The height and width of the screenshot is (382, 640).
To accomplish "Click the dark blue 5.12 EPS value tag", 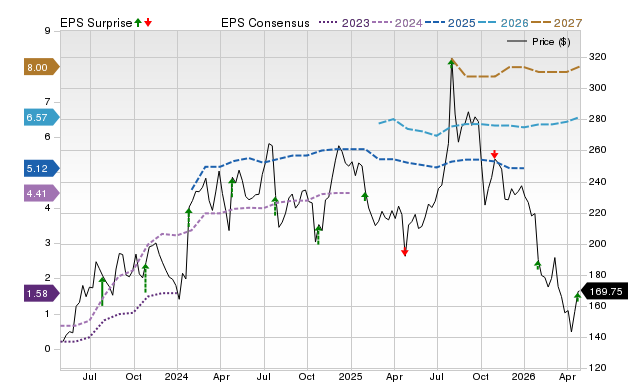I will (x=42, y=168).
